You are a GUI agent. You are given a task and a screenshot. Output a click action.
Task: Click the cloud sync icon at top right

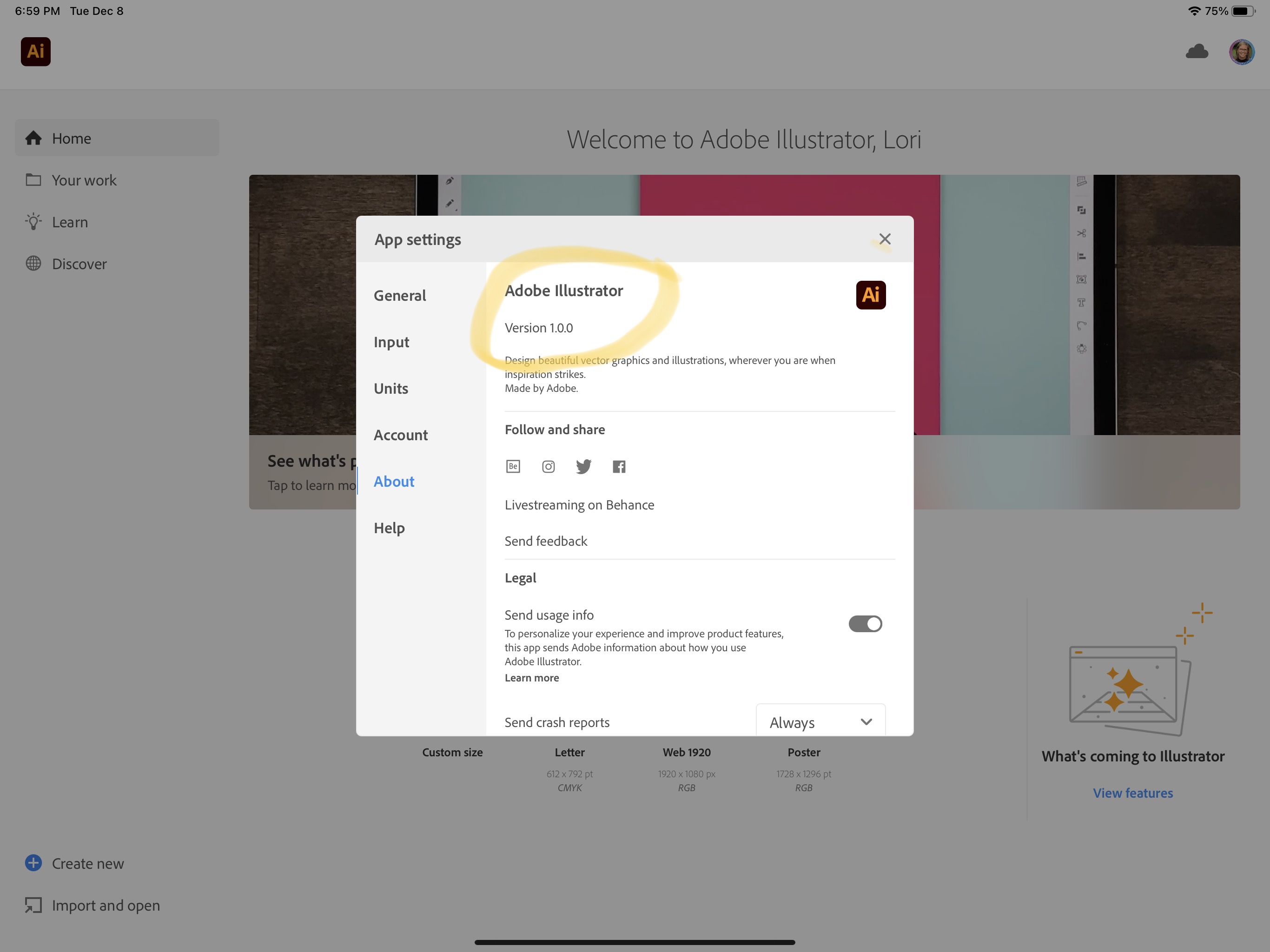1197,52
